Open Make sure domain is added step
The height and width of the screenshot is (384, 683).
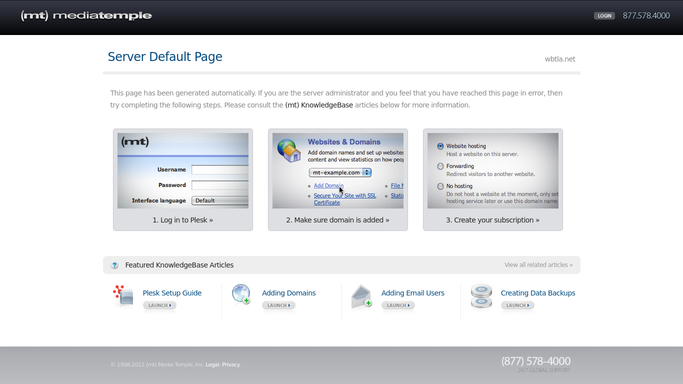[338, 220]
